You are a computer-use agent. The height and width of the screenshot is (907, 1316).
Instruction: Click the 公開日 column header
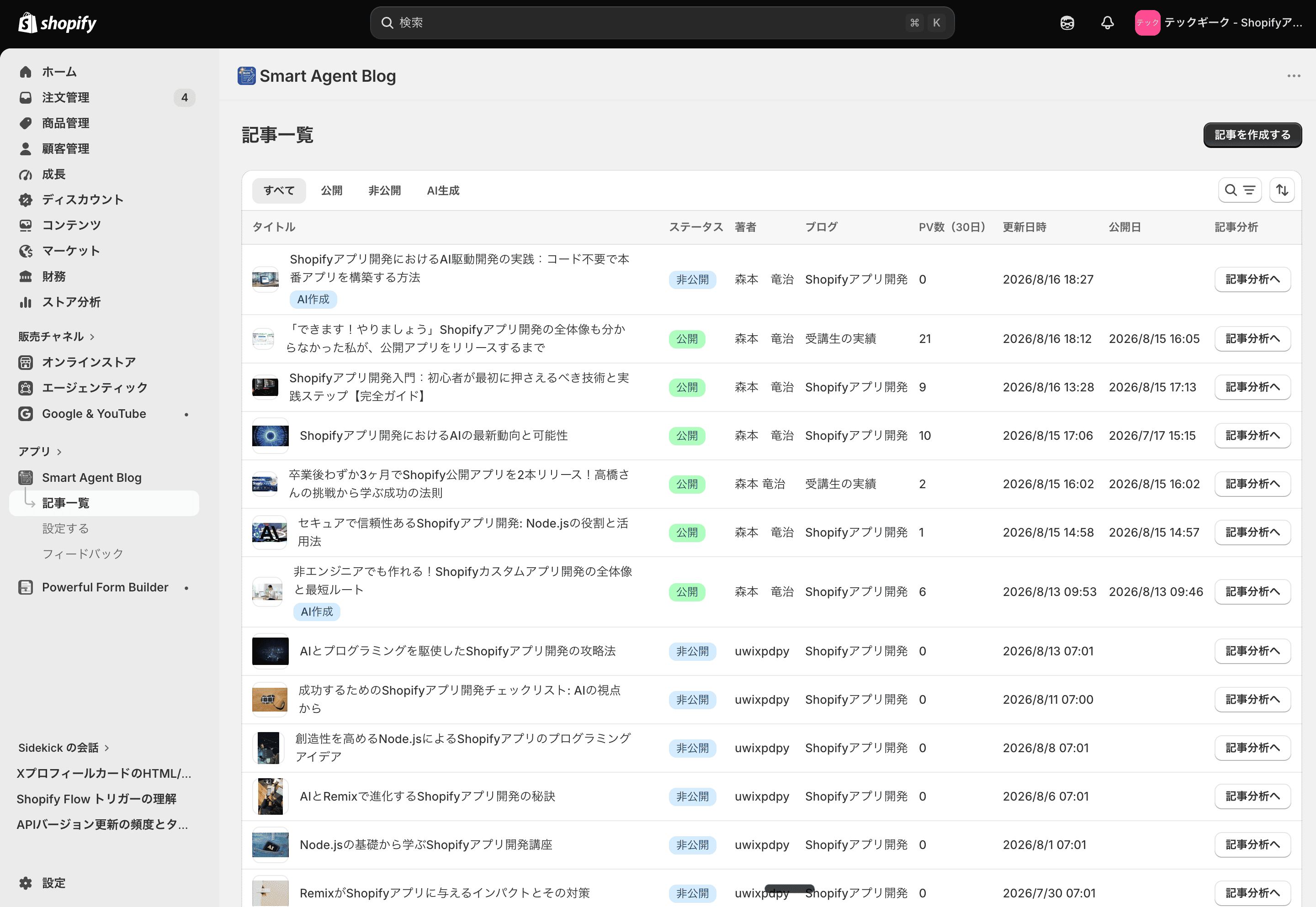click(1125, 227)
